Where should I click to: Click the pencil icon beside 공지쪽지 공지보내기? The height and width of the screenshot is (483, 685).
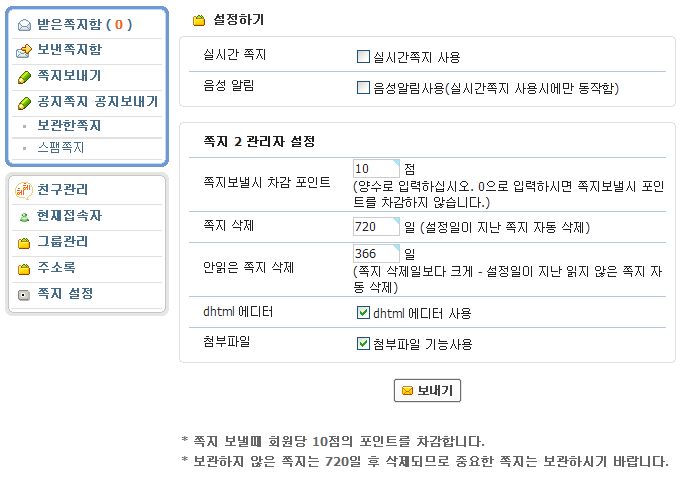(x=24, y=102)
